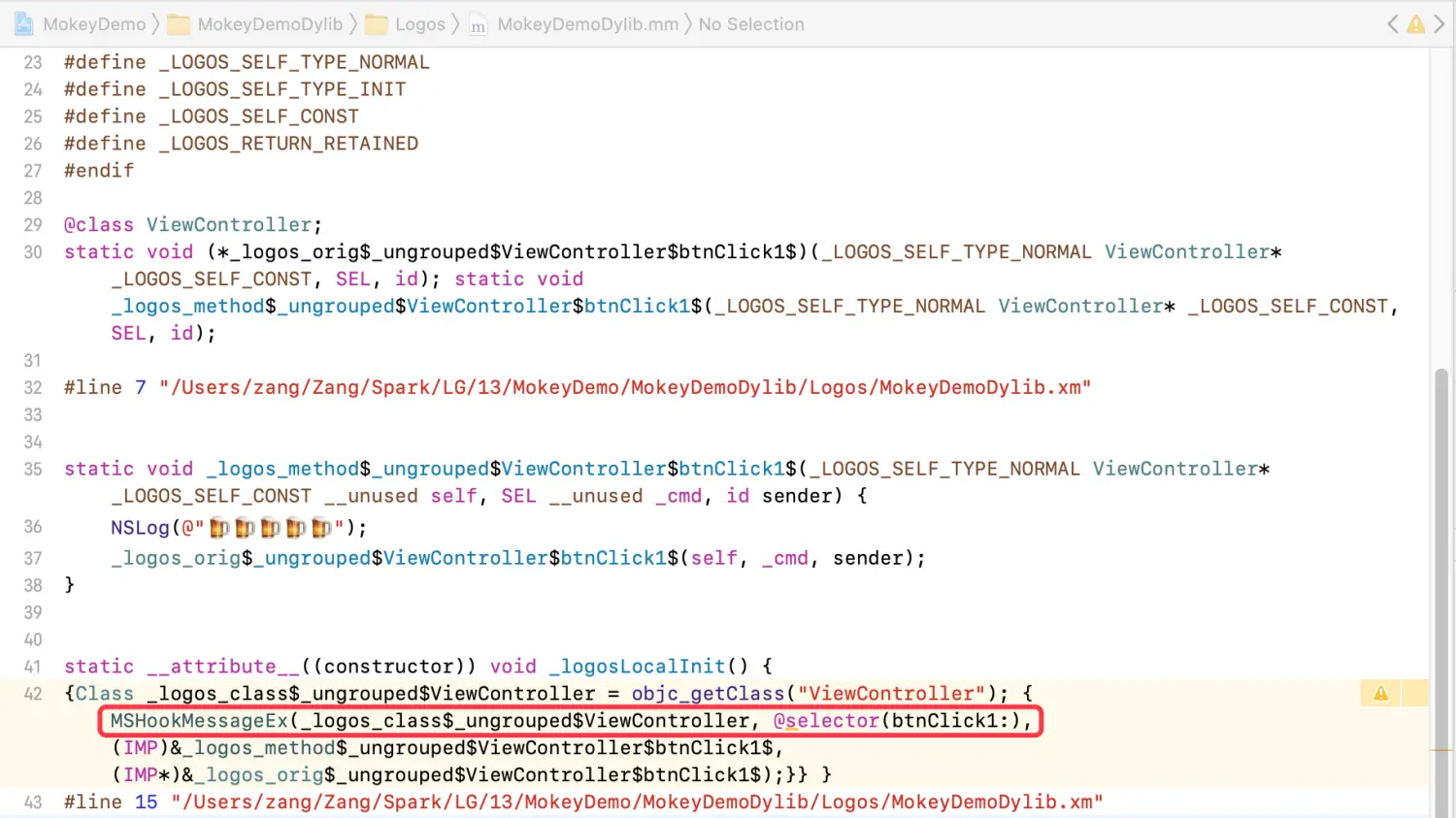
Task: Click line number 42 in gutter
Action: tap(33, 694)
